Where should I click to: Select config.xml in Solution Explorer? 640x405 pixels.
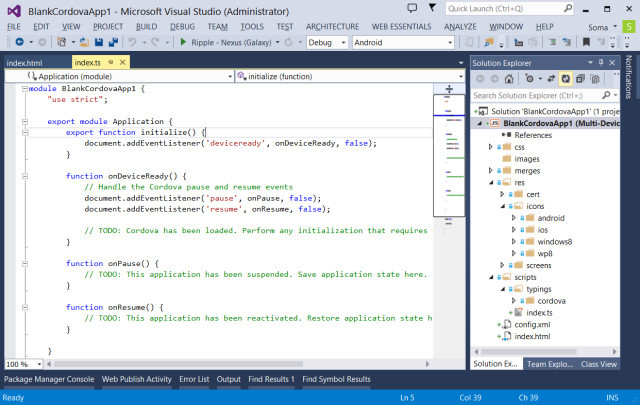(x=532, y=325)
